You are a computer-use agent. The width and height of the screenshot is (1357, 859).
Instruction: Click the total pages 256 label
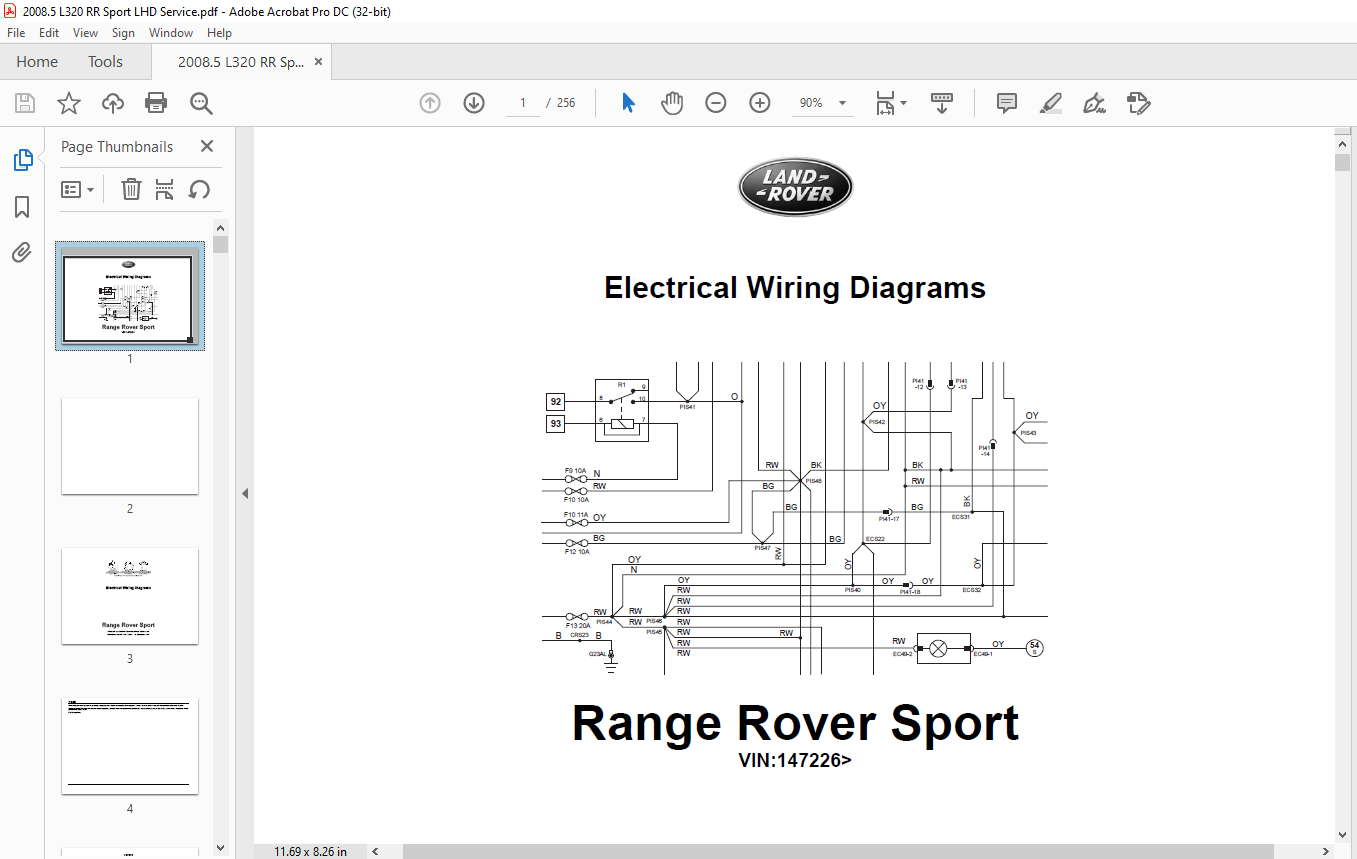tap(566, 103)
